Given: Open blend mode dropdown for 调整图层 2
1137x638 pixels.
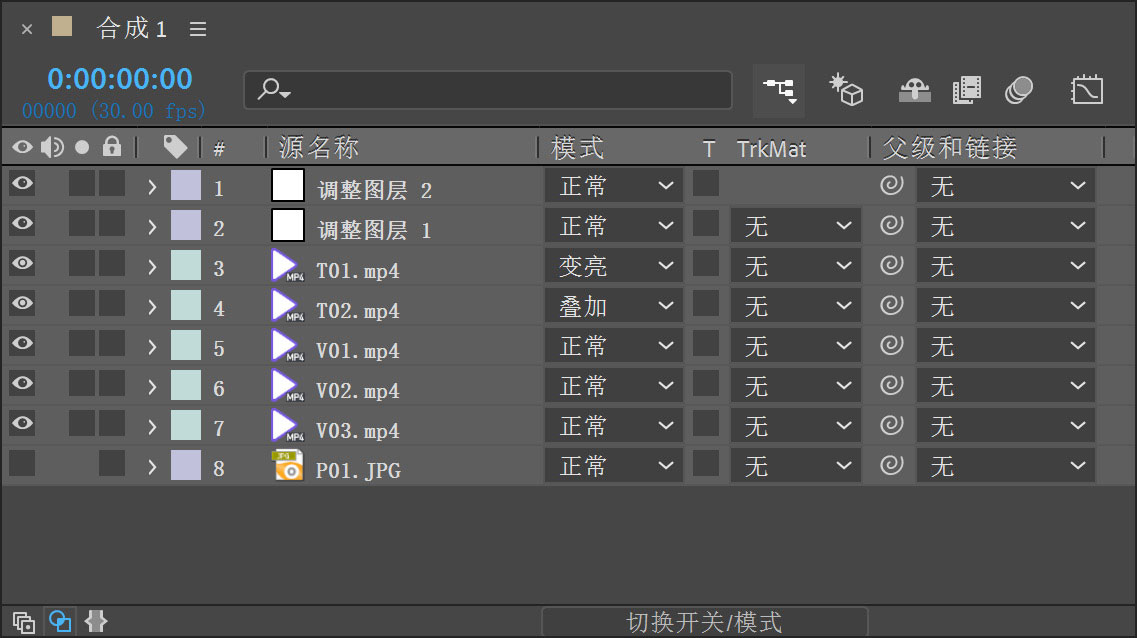Looking at the screenshot, I should point(614,186).
